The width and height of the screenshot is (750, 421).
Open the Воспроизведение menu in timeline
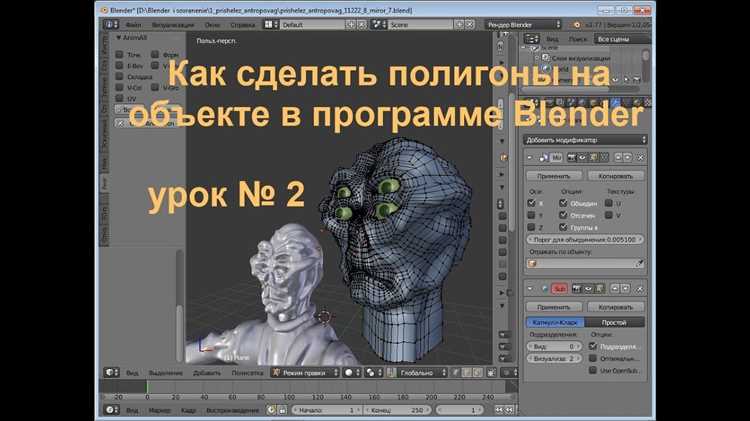point(232,410)
